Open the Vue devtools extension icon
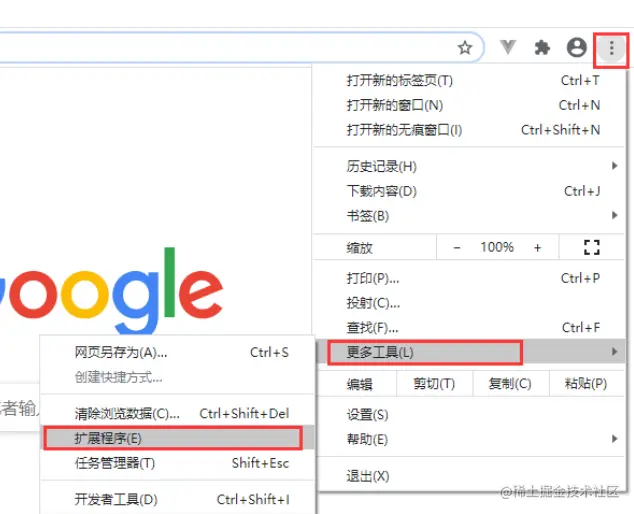The height and width of the screenshot is (514, 634). (508, 47)
